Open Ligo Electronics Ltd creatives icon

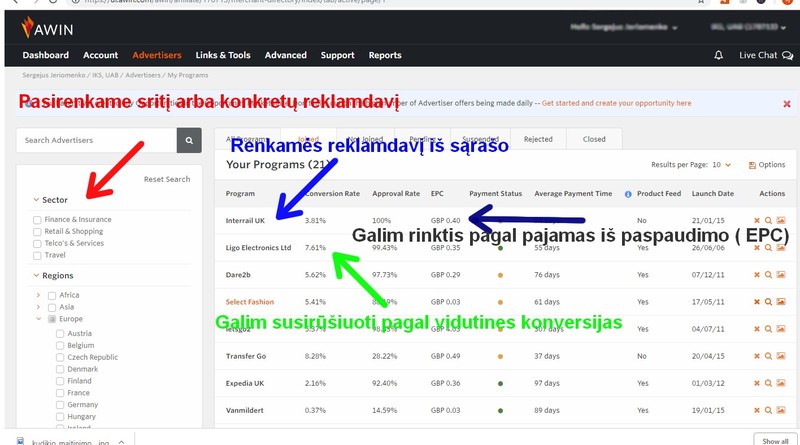(x=781, y=248)
